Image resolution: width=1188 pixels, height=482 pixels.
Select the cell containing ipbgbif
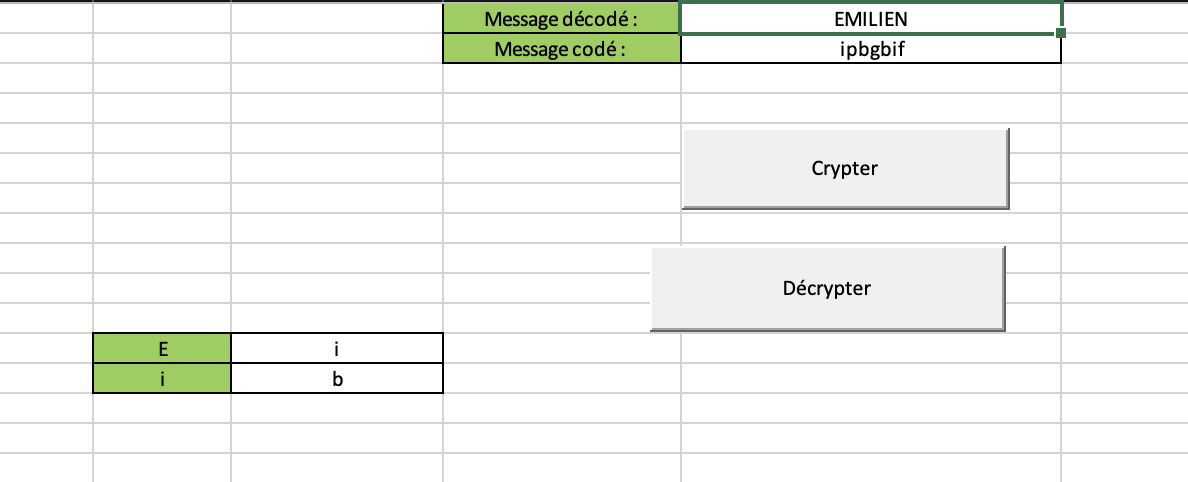(x=871, y=49)
